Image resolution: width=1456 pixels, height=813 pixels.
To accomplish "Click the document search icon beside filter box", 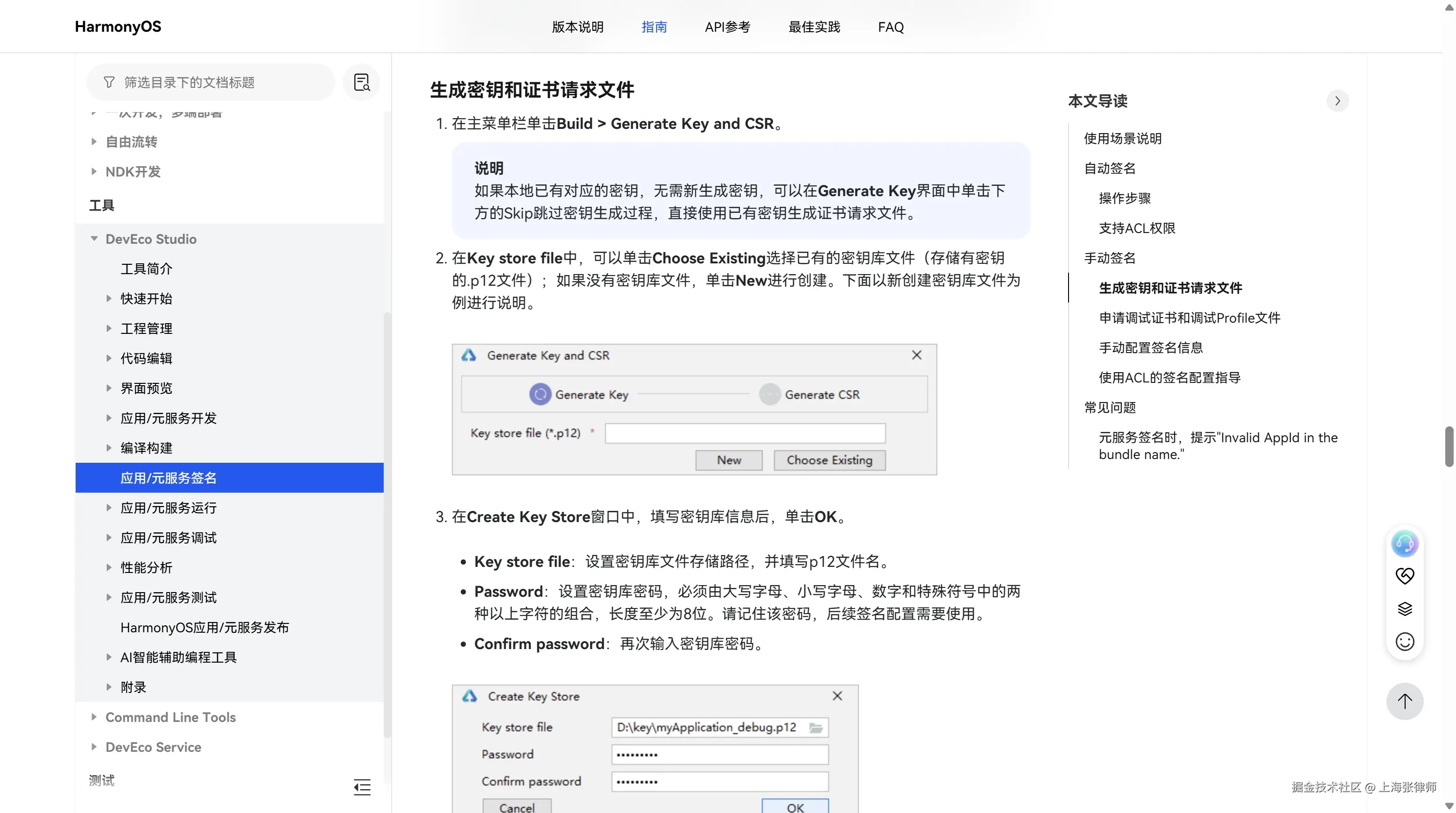I will pos(361,83).
